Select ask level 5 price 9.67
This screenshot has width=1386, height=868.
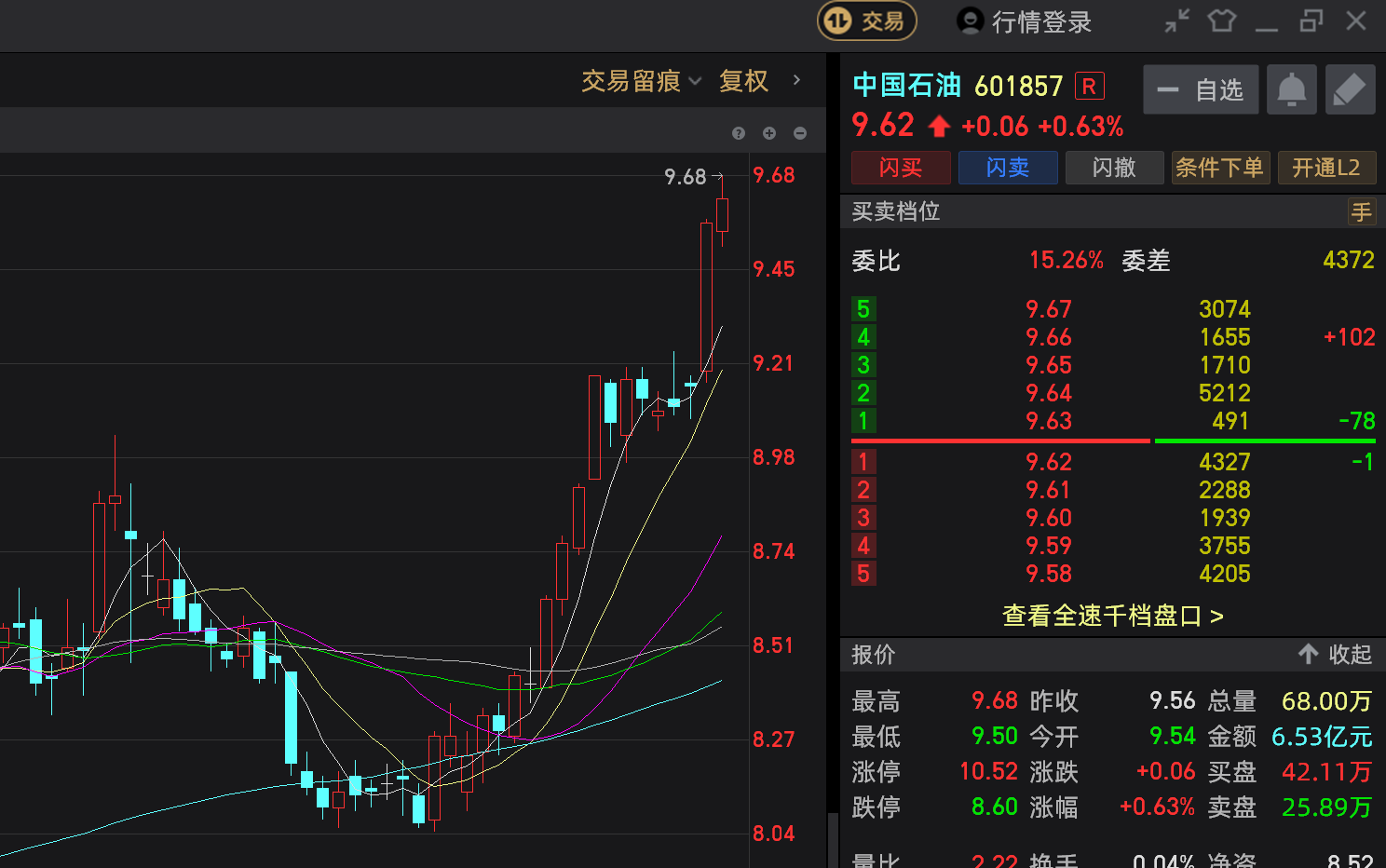point(1049,309)
